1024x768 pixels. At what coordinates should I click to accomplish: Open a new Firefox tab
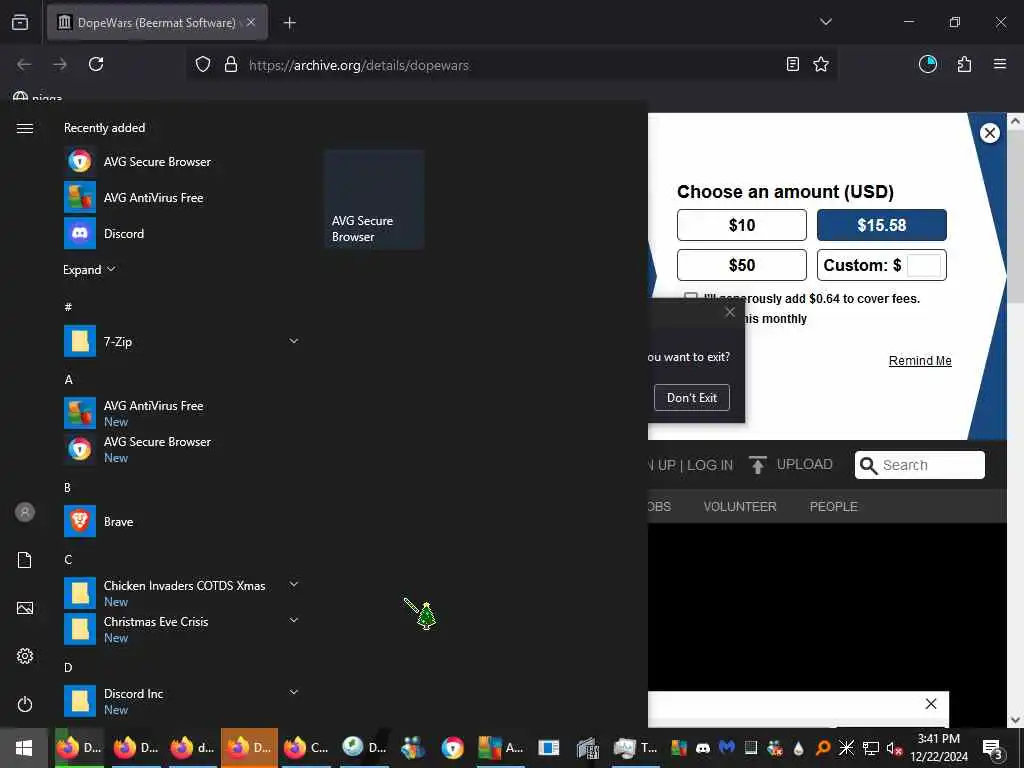click(289, 23)
